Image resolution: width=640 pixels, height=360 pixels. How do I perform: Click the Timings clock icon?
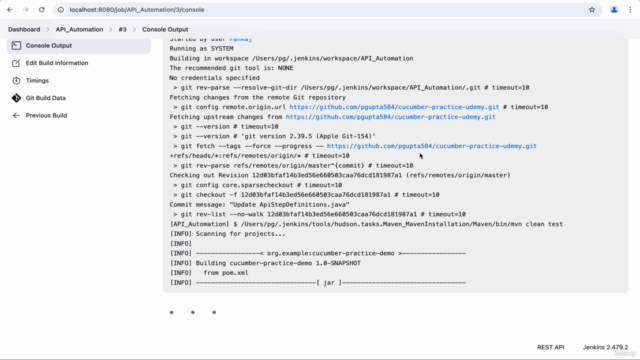click(16, 81)
